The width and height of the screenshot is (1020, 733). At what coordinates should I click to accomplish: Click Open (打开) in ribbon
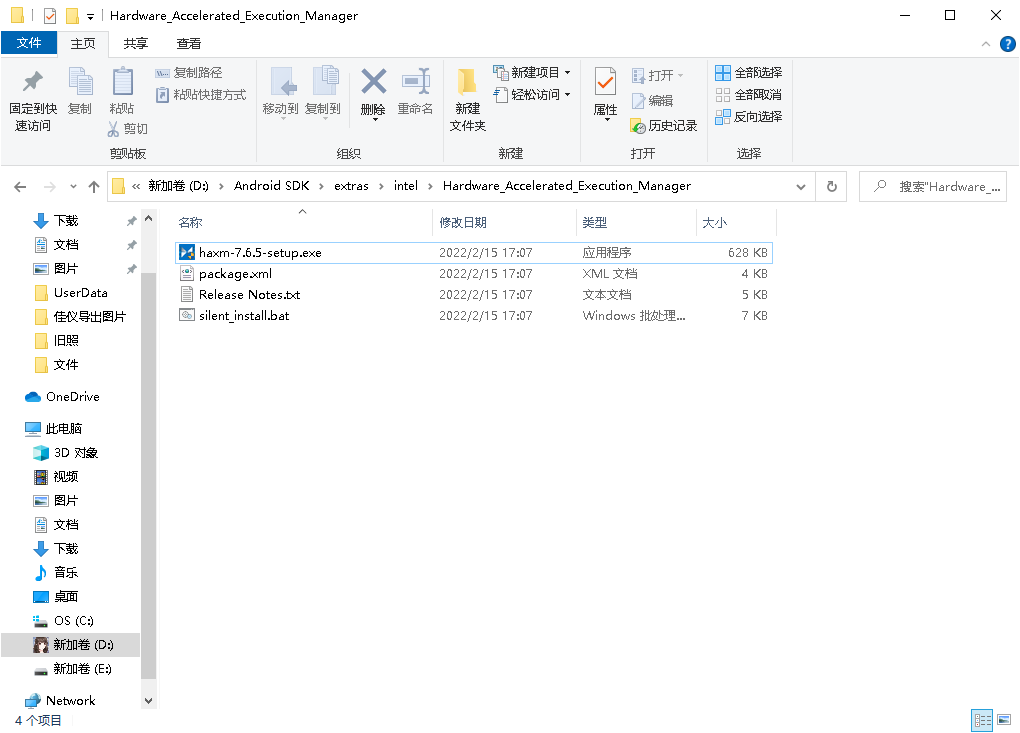(x=657, y=75)
